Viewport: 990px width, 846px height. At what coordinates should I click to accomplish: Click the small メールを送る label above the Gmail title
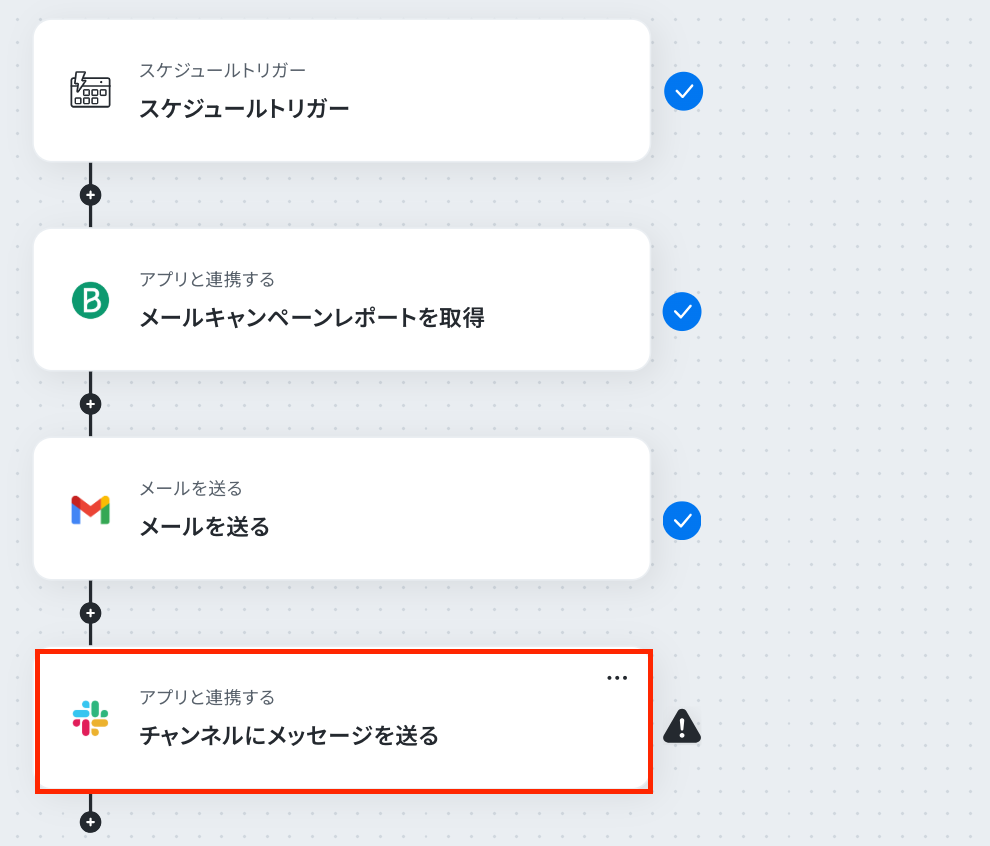[x=191, y=488]
